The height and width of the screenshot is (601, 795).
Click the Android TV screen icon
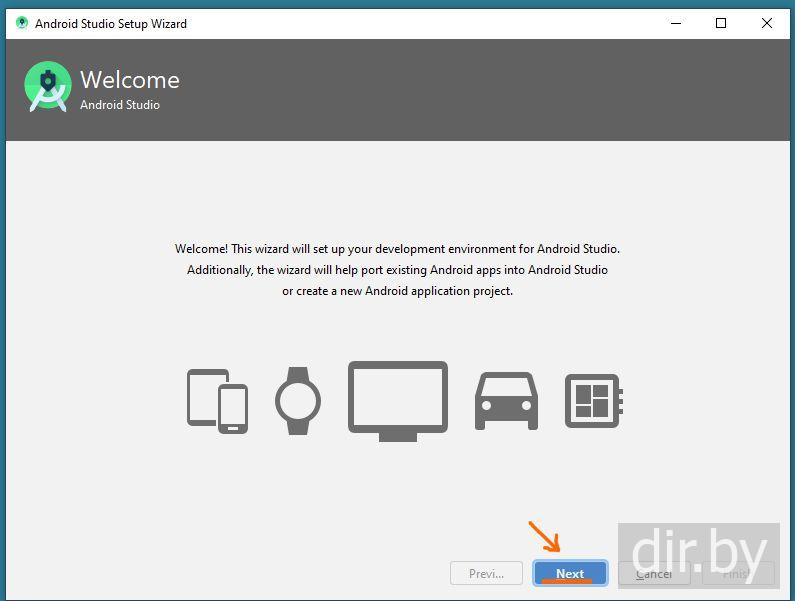[397, 400]
